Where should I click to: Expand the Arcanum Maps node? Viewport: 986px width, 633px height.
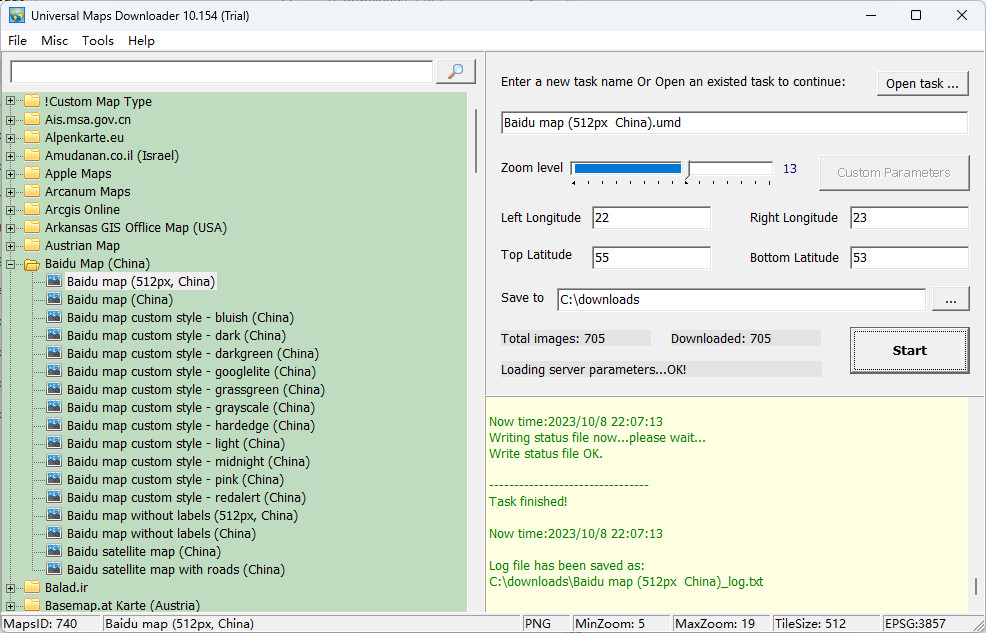click(10, 192)
